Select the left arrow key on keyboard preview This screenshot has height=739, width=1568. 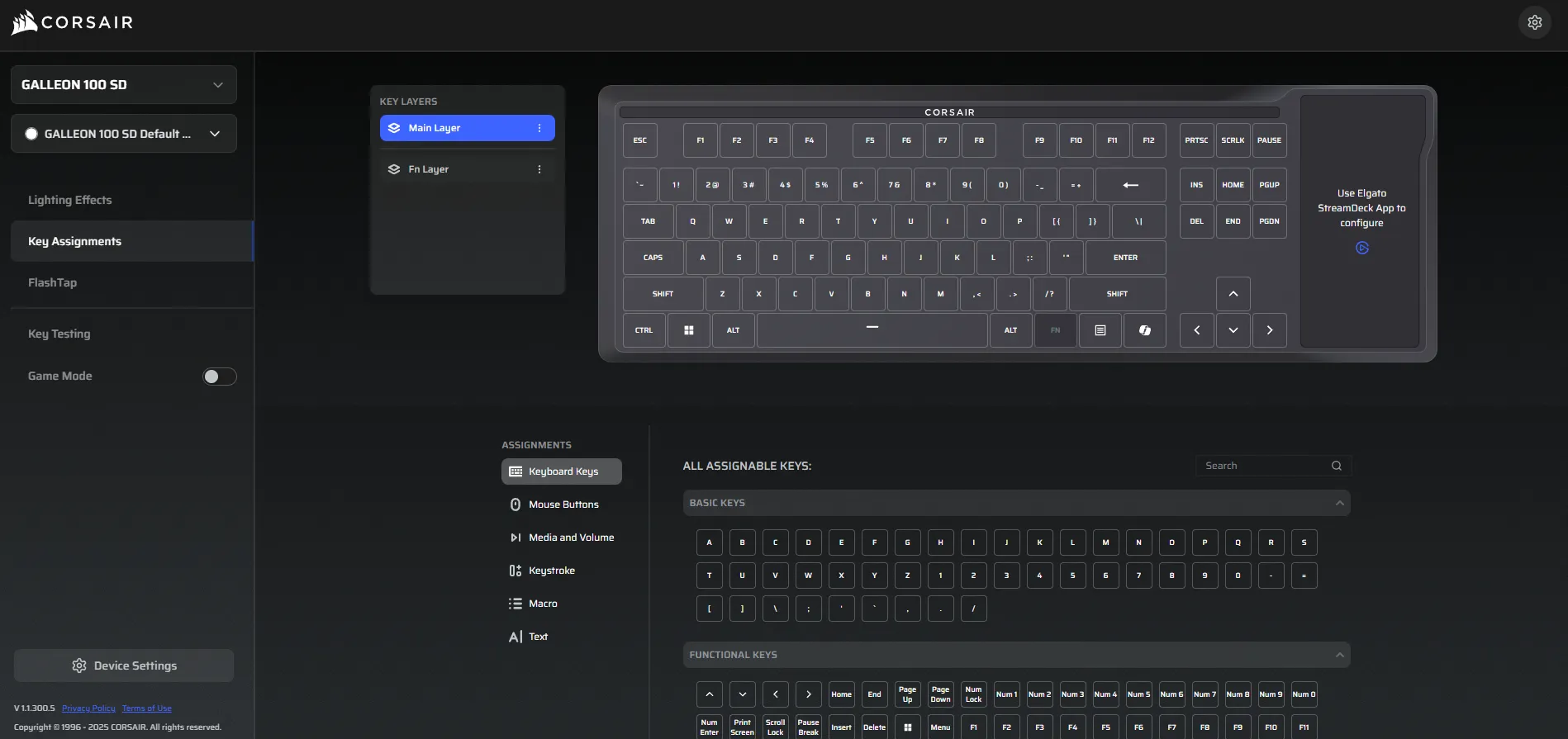click(x=1196, y=330)
